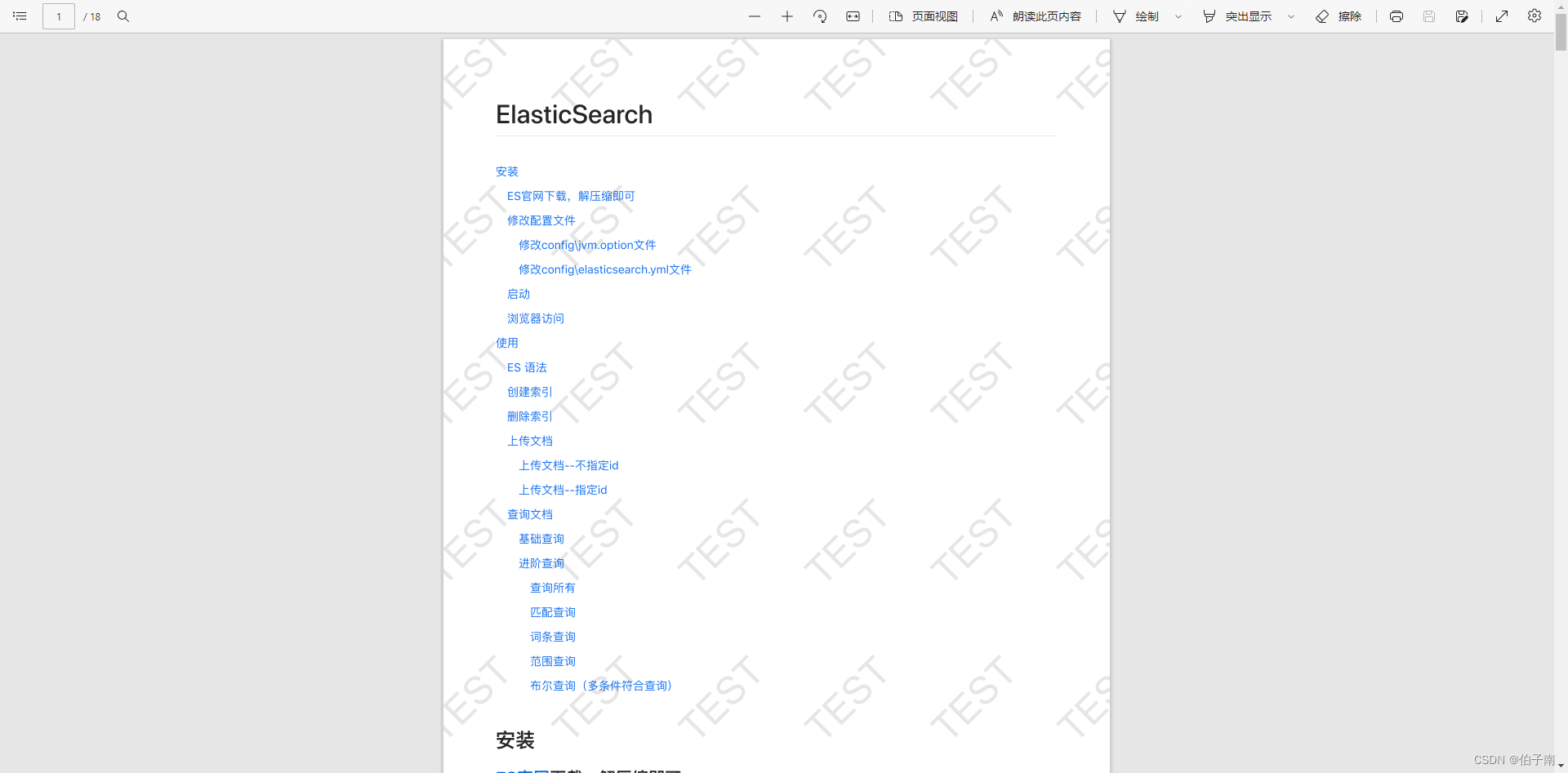Select the Draw (绘制) tool
1568x773 pixels.
[x=1137, y=16]
